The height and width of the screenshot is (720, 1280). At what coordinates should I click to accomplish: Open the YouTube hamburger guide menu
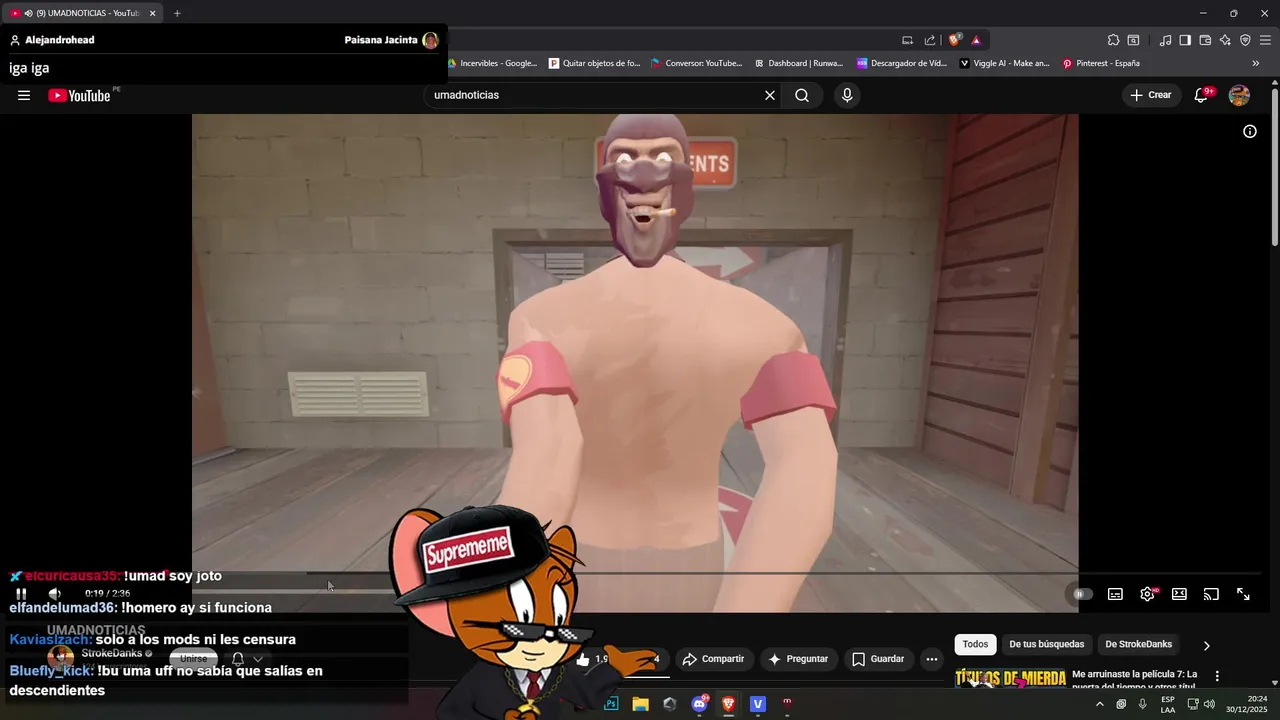[x=24, y=95]
